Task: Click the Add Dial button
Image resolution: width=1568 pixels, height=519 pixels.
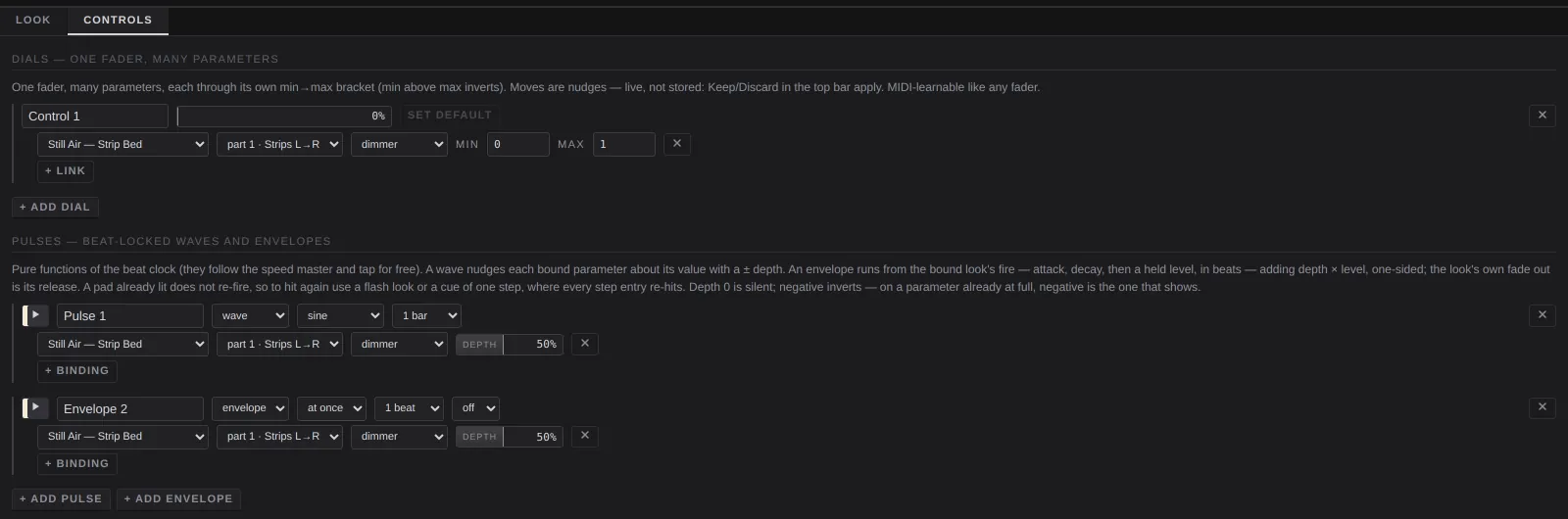Action: pos(55,207)
